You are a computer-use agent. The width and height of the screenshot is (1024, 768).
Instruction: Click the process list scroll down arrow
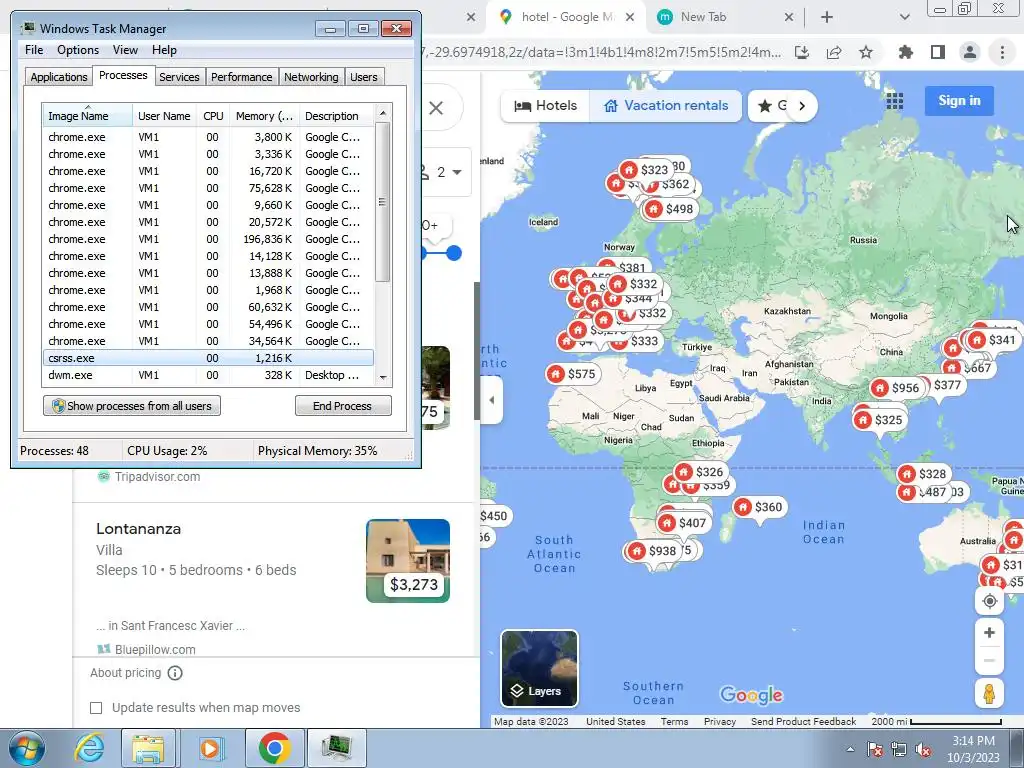[x=383, y=377]
